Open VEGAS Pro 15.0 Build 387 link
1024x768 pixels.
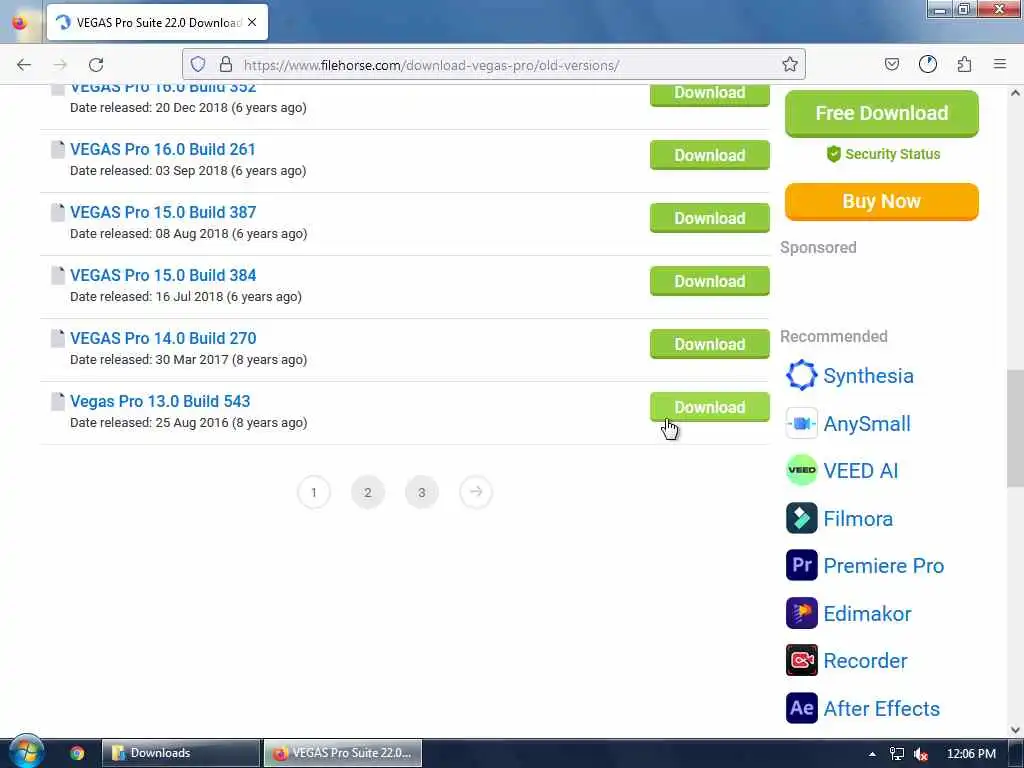[163, 212]
